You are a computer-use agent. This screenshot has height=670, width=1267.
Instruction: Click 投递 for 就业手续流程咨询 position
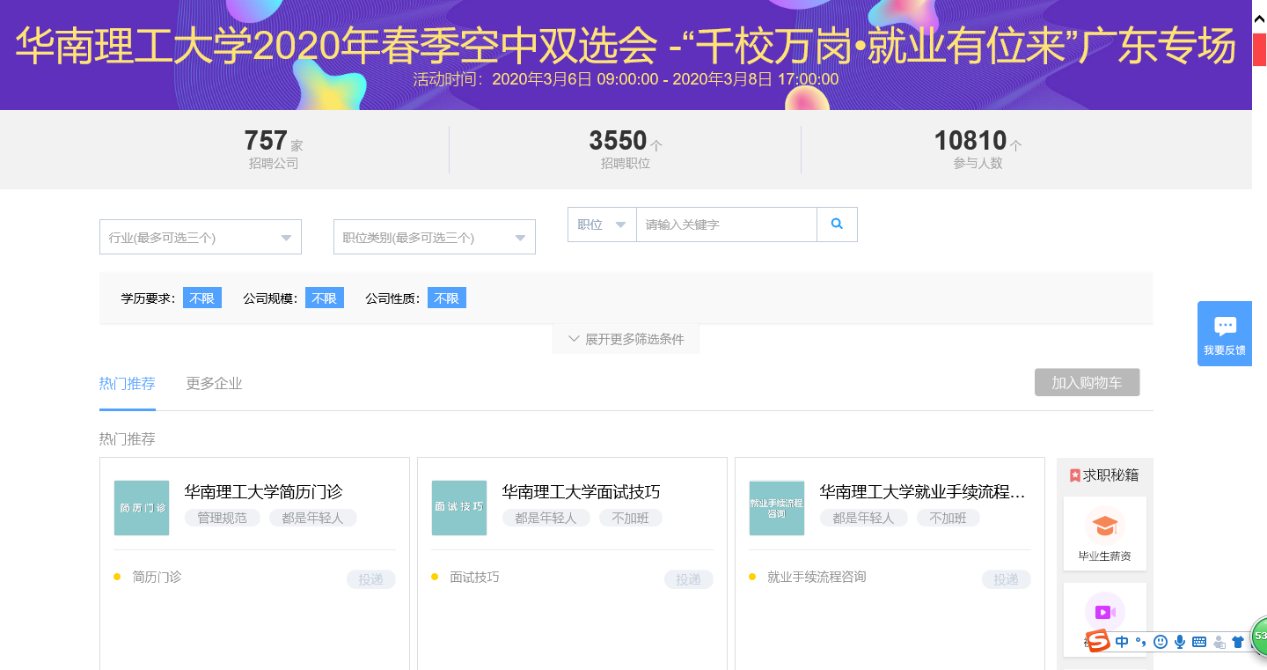[1006, 579]
